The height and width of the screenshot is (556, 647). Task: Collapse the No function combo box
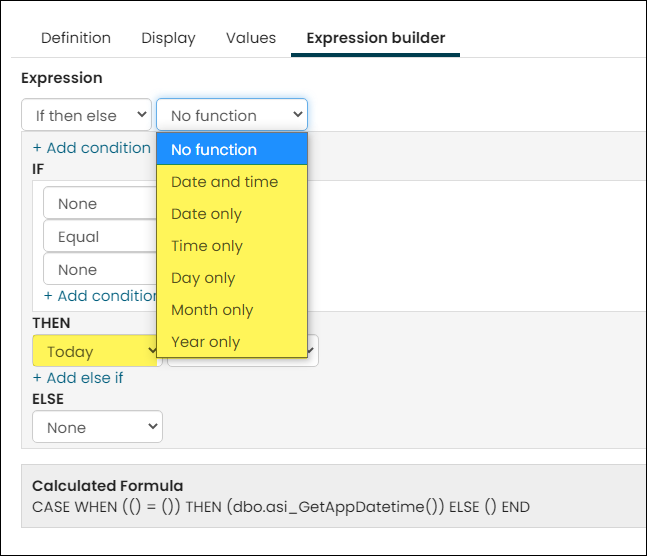point(232,115)
